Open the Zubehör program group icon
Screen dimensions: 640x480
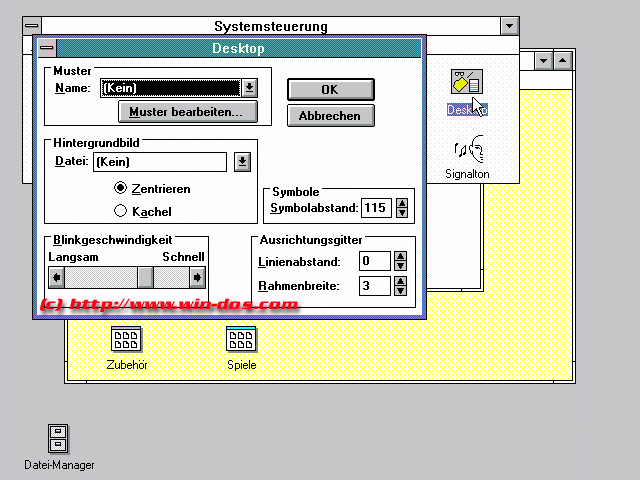tap(126, 341)
